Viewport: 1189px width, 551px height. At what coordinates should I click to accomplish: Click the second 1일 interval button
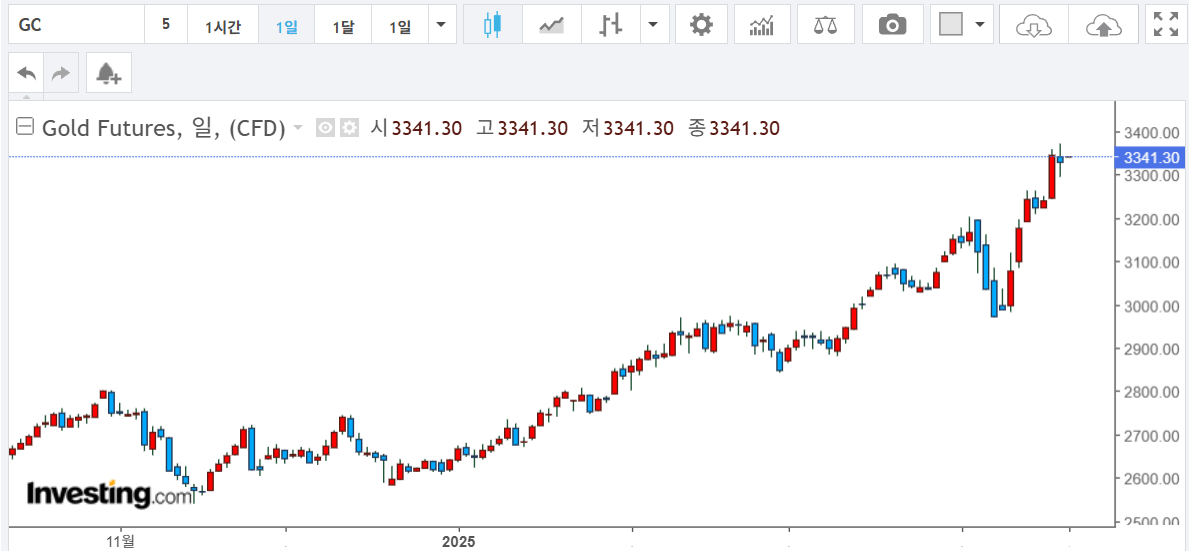coord(400,26)
